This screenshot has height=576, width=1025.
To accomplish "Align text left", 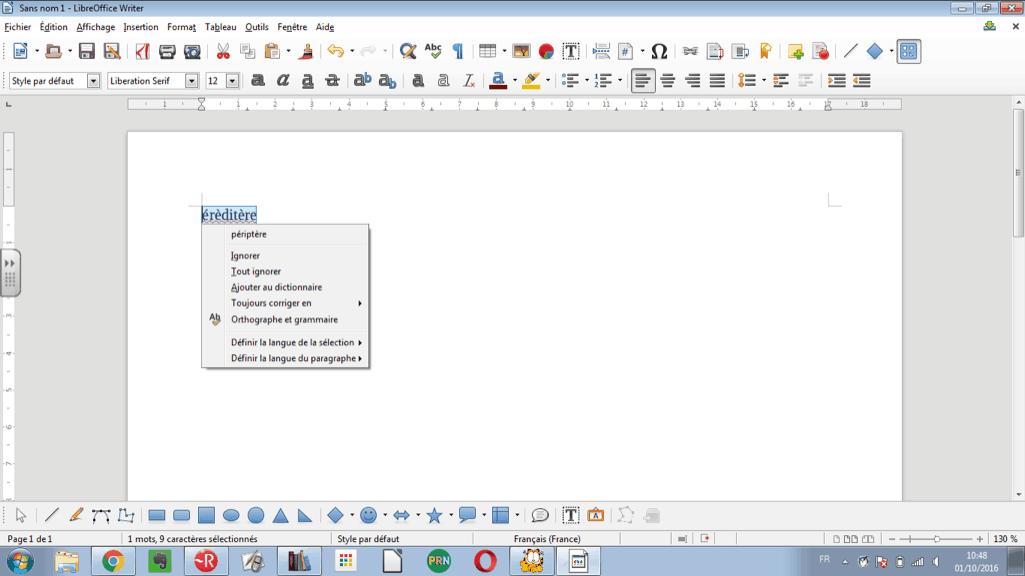I will click(x=643, y=80).
